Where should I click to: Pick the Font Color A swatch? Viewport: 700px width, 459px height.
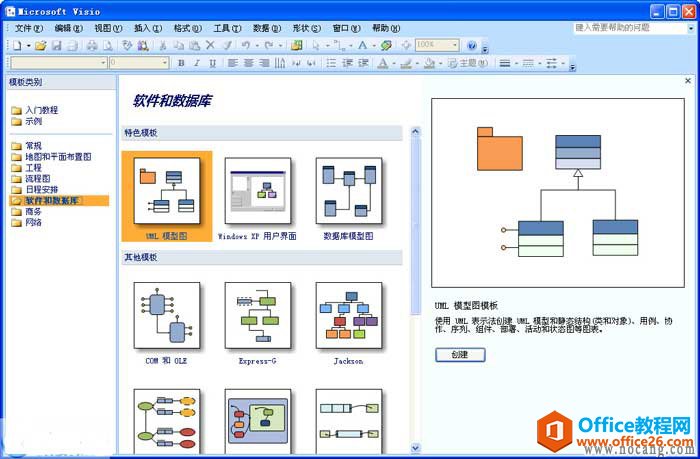383,63
